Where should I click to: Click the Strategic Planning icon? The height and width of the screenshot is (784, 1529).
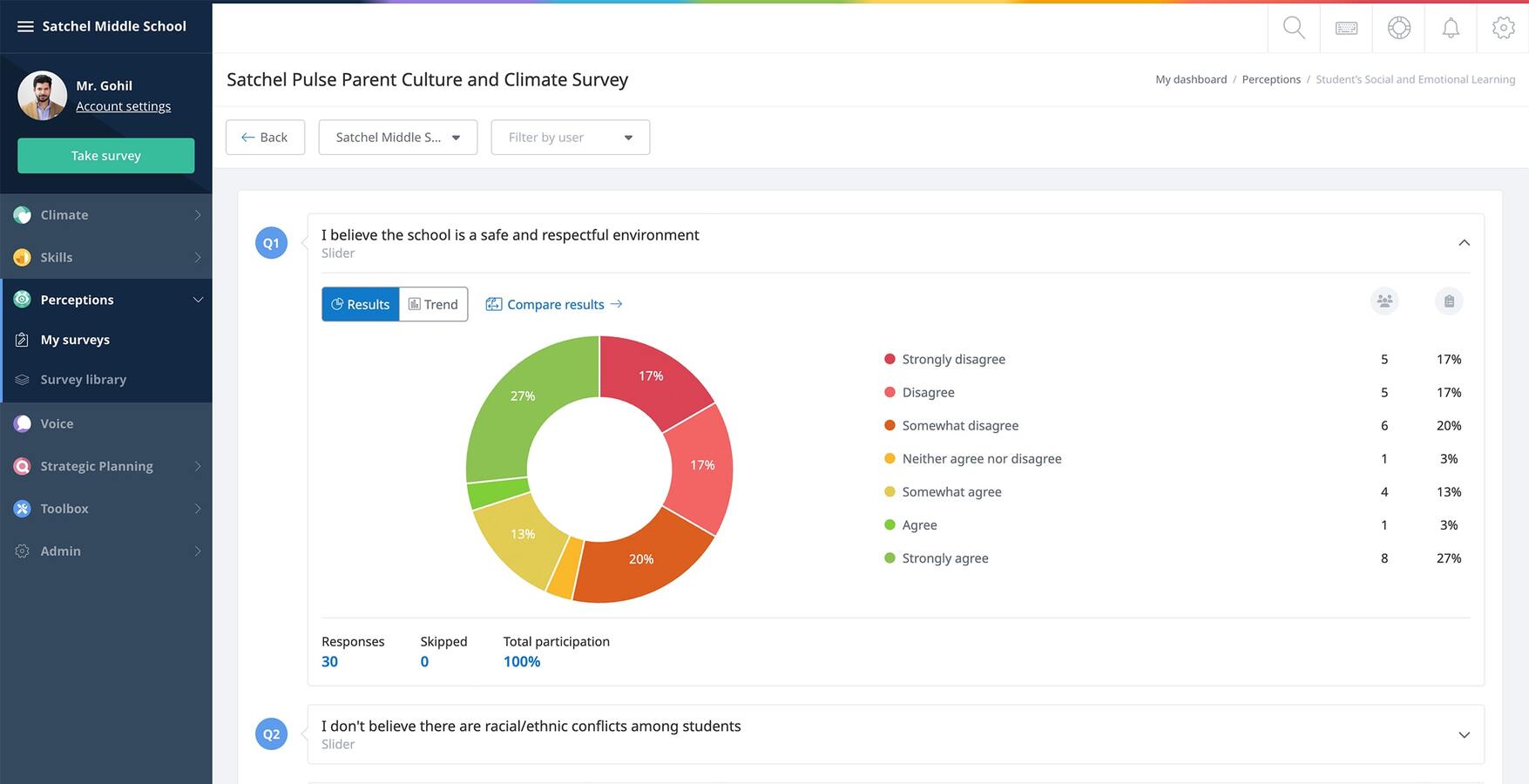23,466
